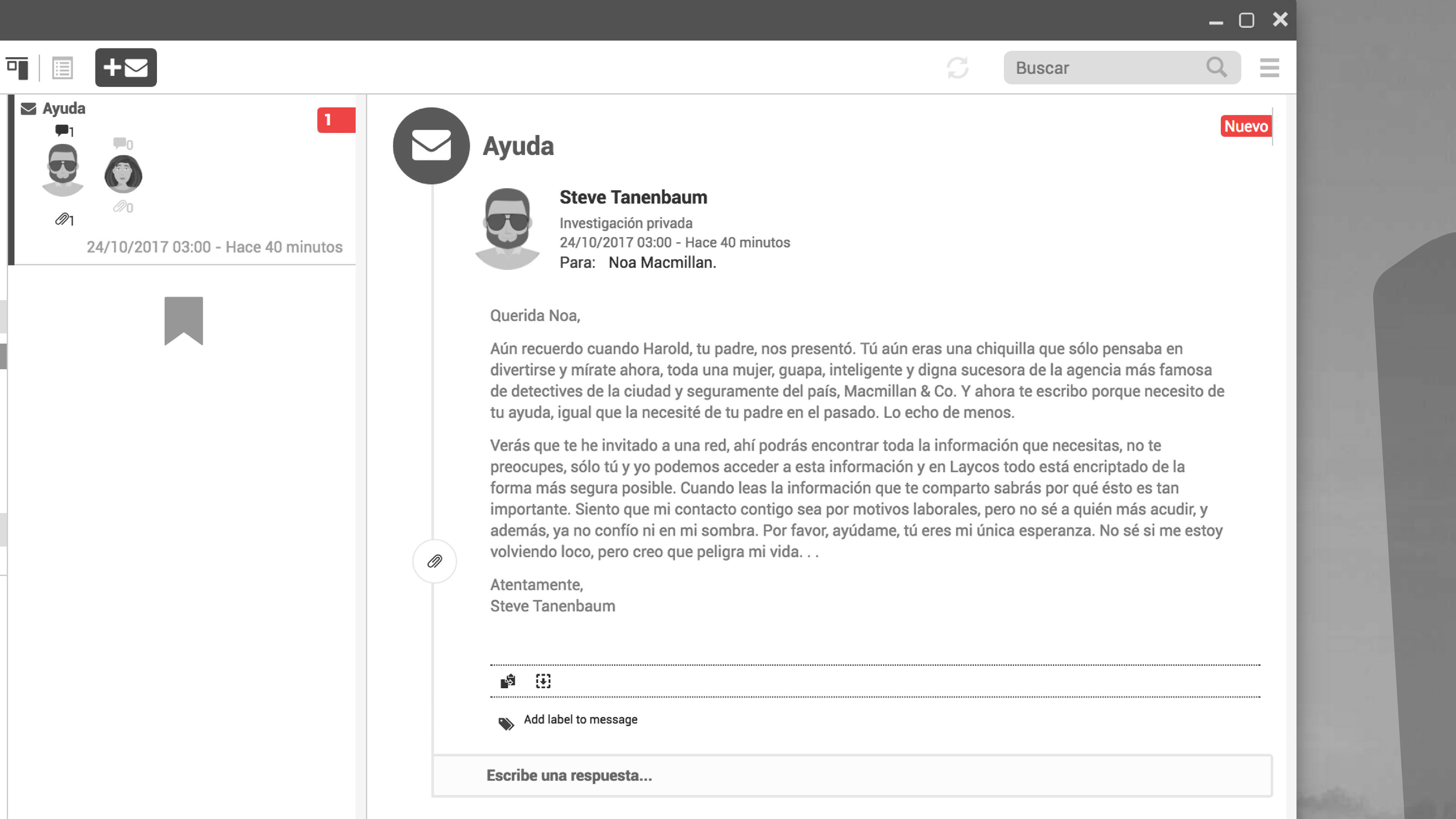
Task: Open Steve Tanenbaum's profile picture in message
Action: tap(507, 229)
